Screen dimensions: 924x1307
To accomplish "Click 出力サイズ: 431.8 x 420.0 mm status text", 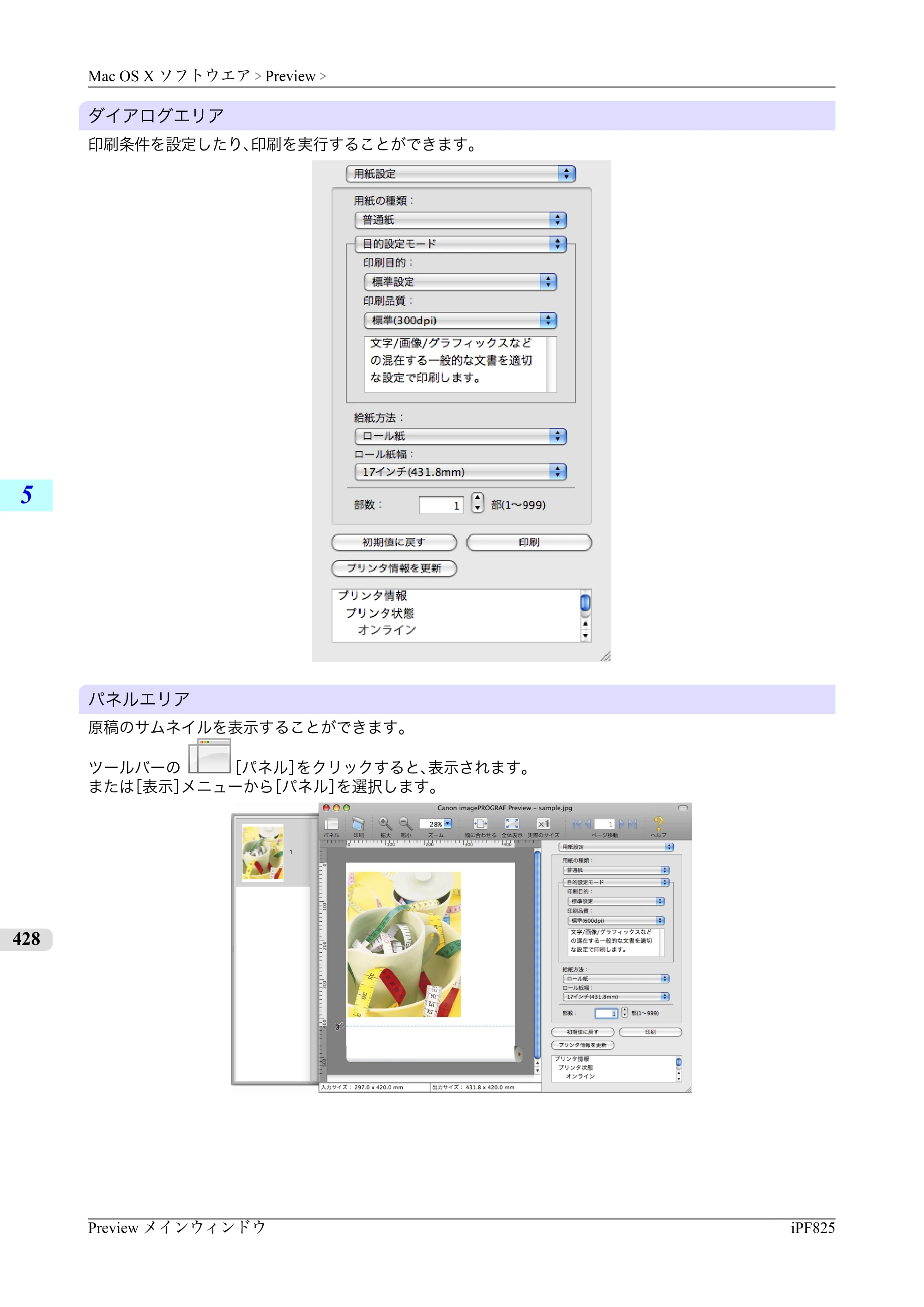I will (473, 1087).
